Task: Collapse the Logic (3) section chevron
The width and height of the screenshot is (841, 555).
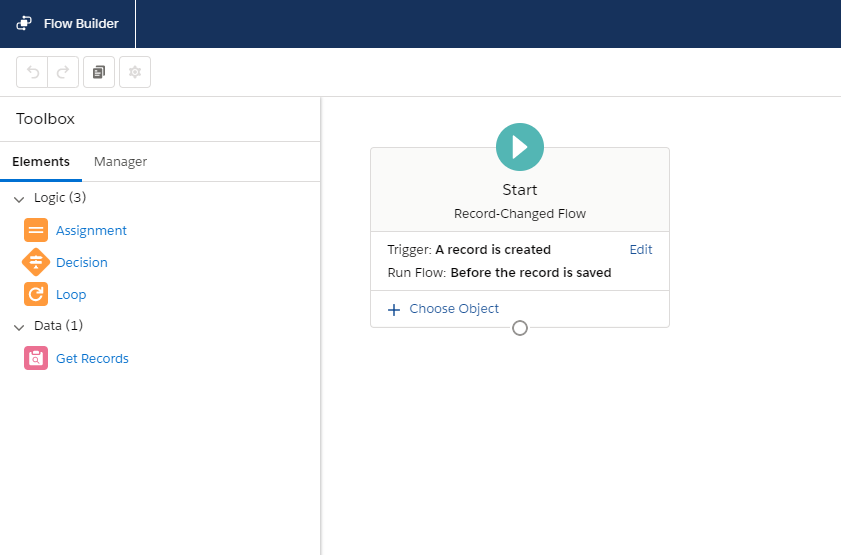Action: [19, 199]
